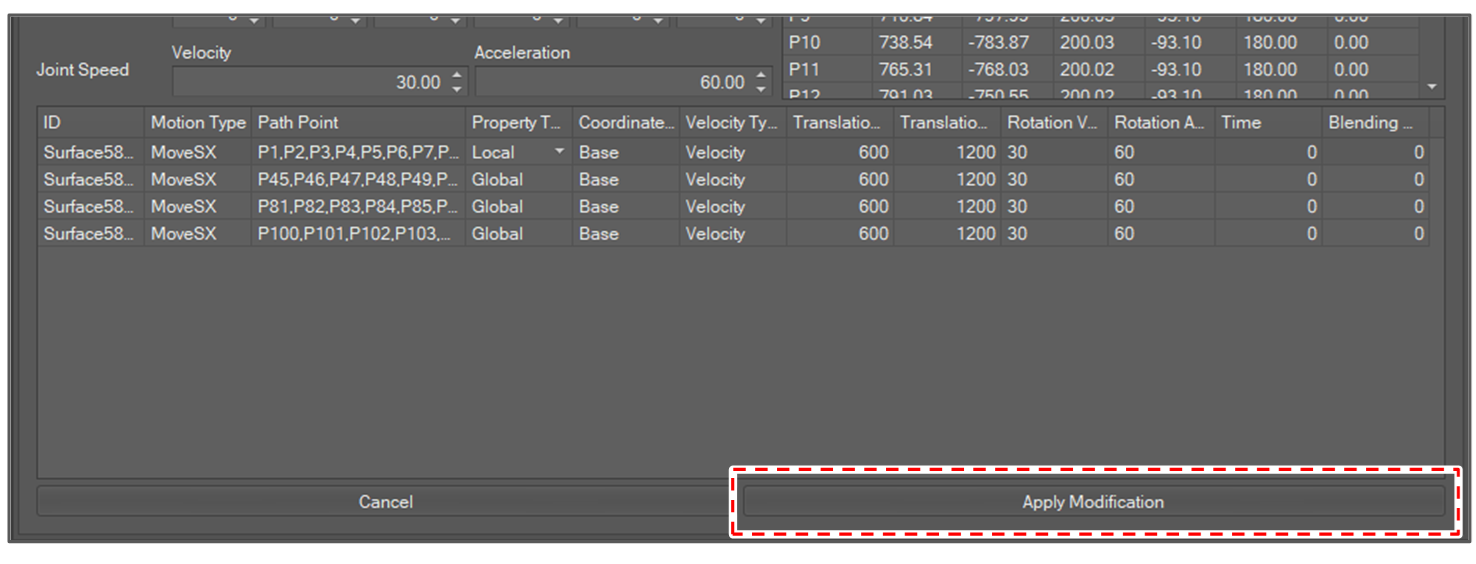Select the row with path points starting P81
The image size is (1476, 564).
click(357, 207)
